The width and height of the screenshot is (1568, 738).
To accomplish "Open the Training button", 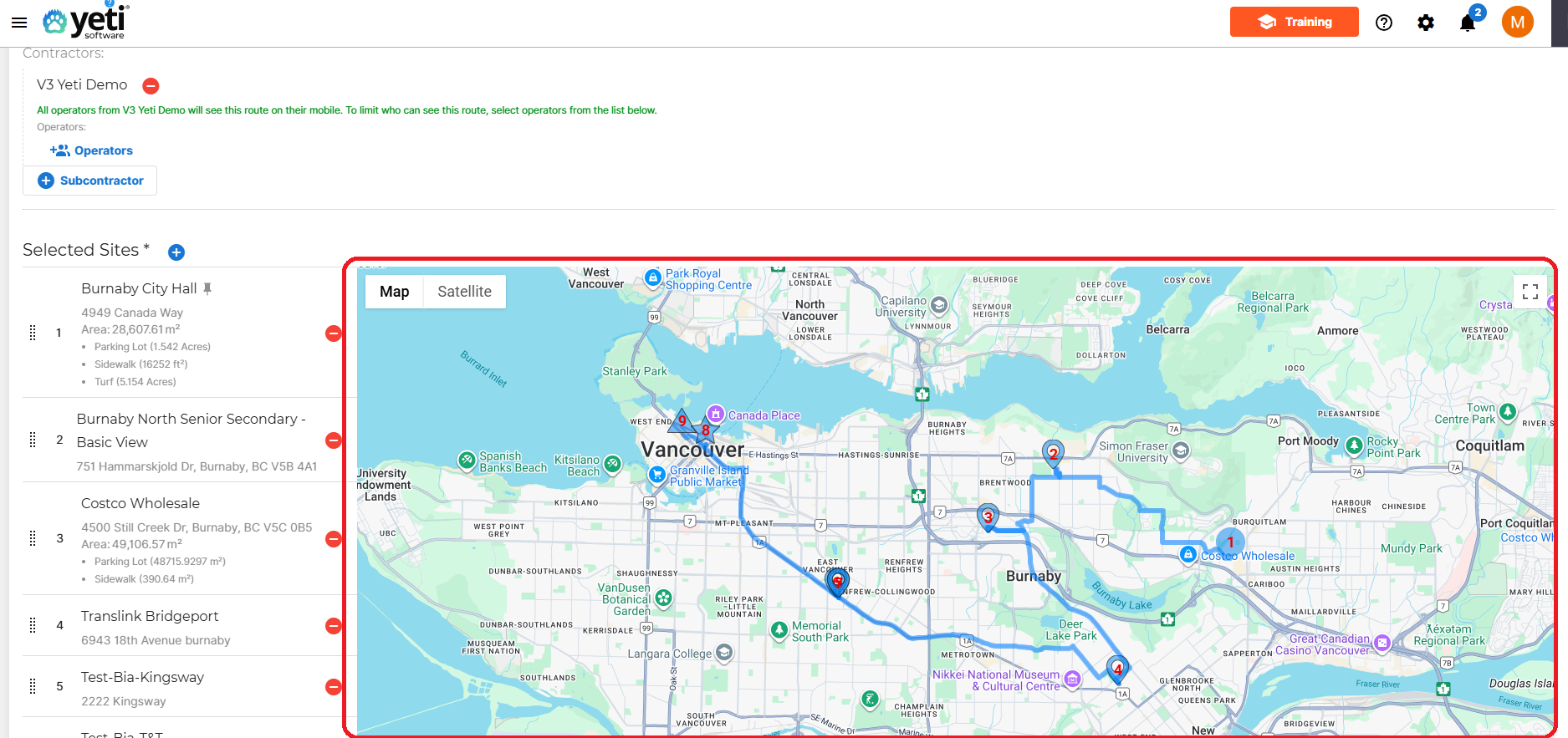I will click(x=1294, y=22).
